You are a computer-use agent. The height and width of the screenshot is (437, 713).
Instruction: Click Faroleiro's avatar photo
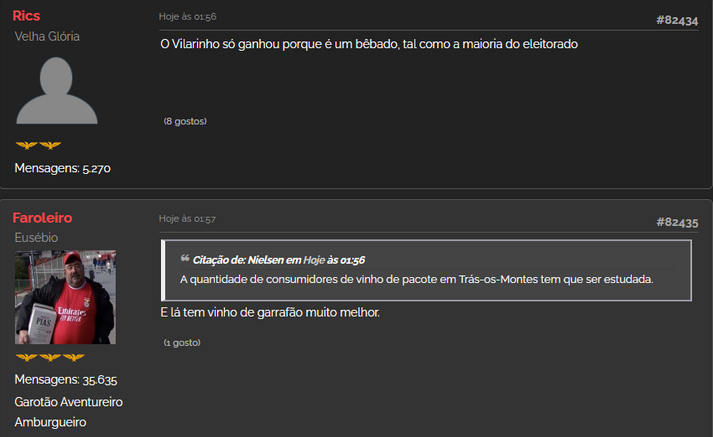point(65,297)
